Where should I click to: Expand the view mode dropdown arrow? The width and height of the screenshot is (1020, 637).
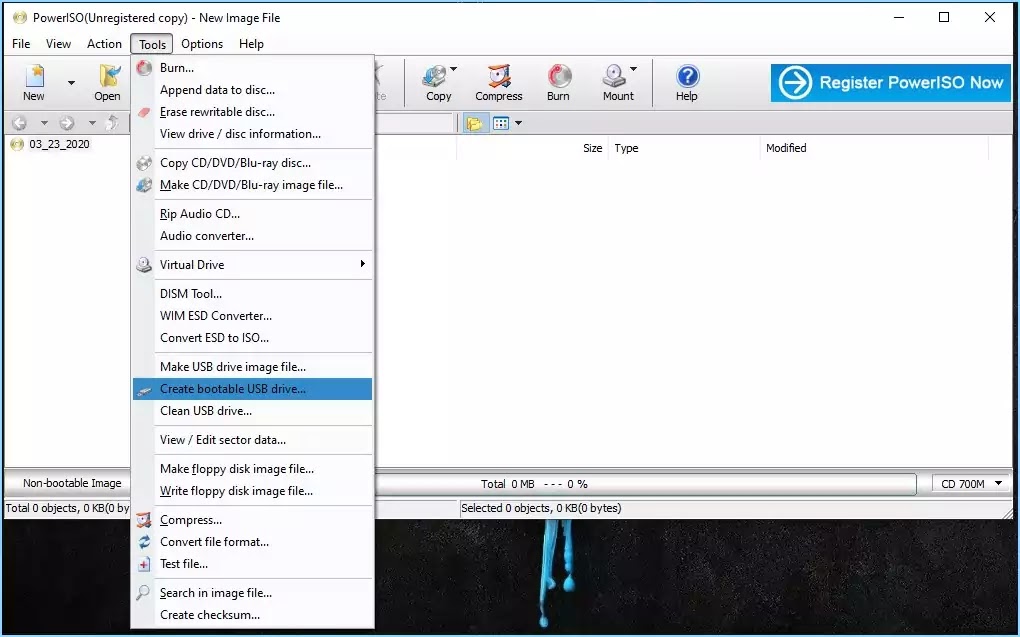(518, 123)
